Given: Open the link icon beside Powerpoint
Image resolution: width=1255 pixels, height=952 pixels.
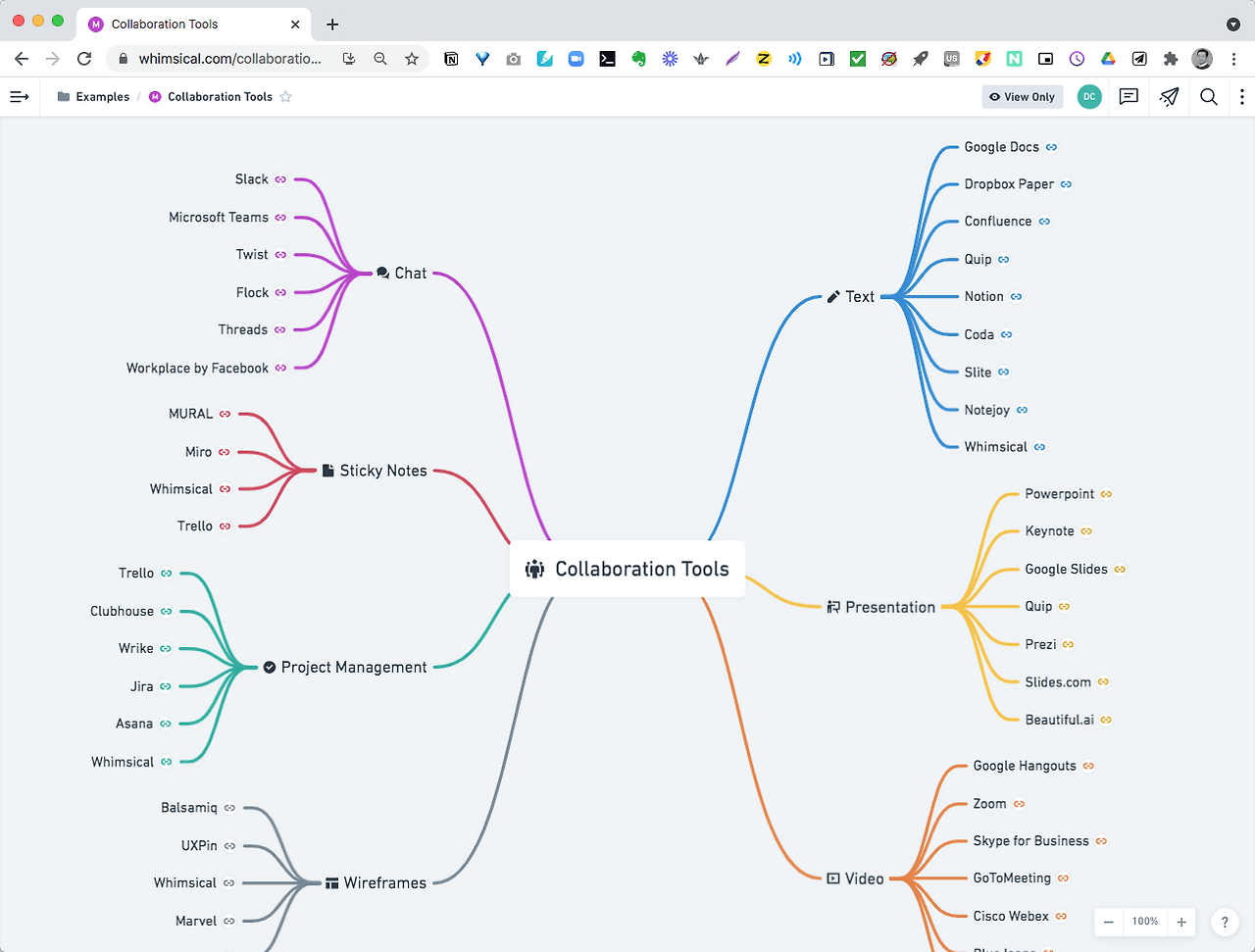Looking at the screenshot, I should tap(1106, 494).
